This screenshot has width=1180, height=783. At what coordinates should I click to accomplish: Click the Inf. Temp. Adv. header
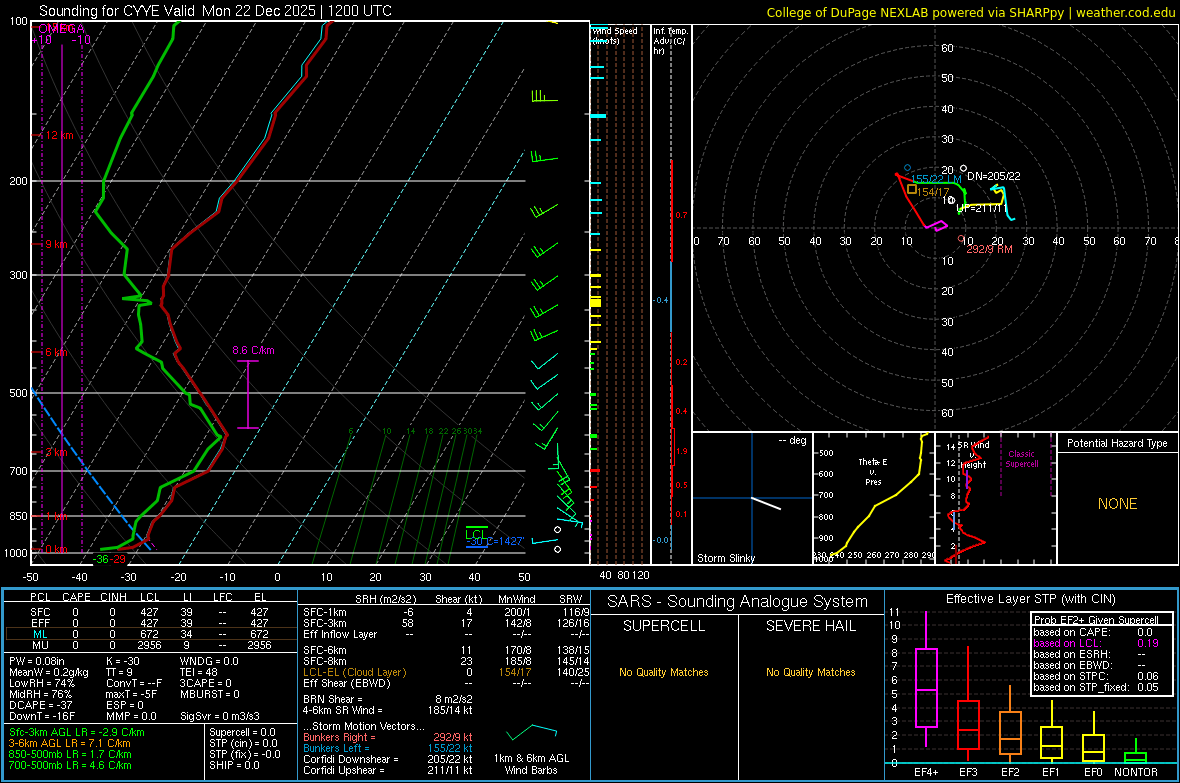pos(669,41)
